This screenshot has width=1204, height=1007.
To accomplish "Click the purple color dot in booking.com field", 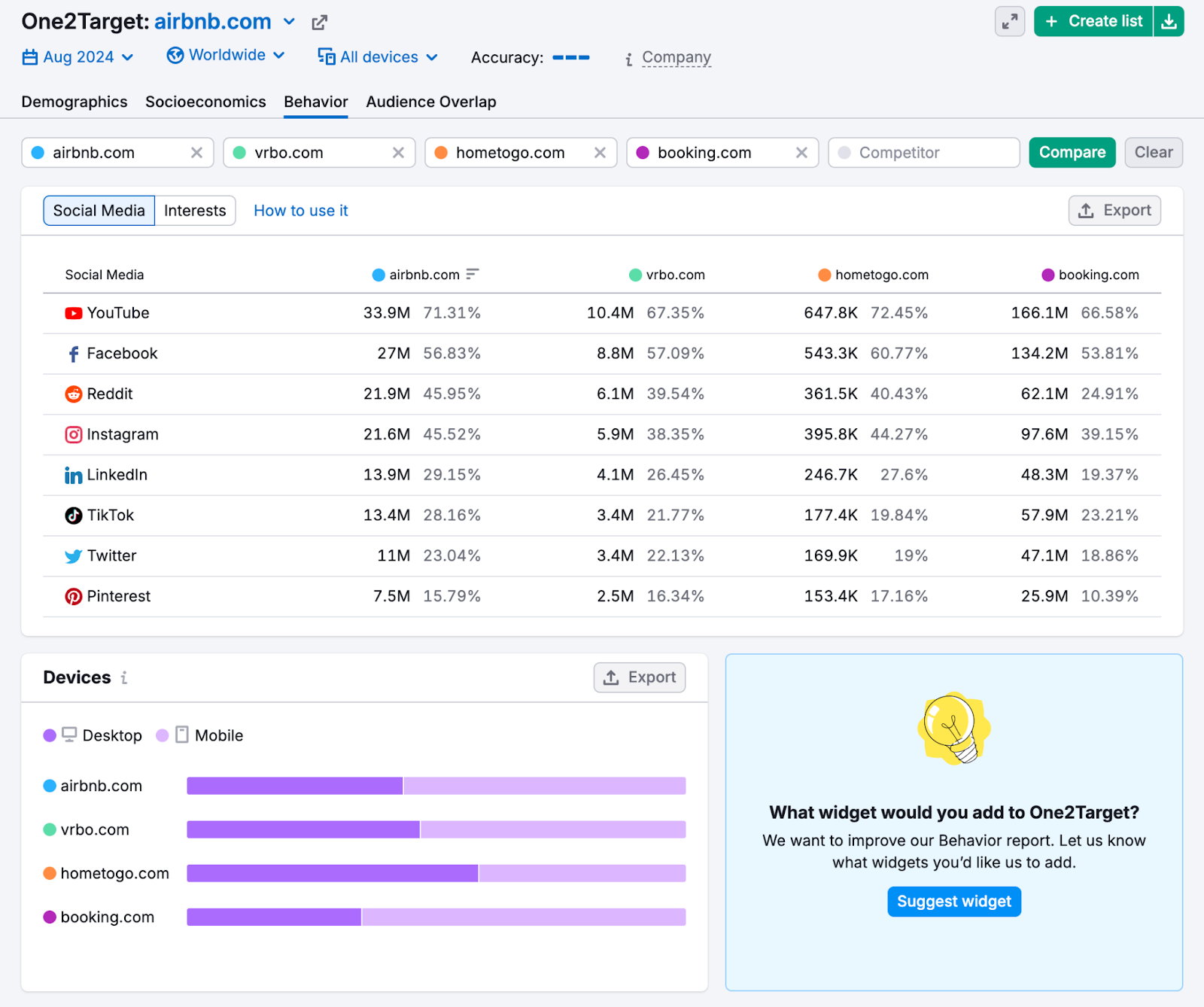I will click(x=643, y=153).
